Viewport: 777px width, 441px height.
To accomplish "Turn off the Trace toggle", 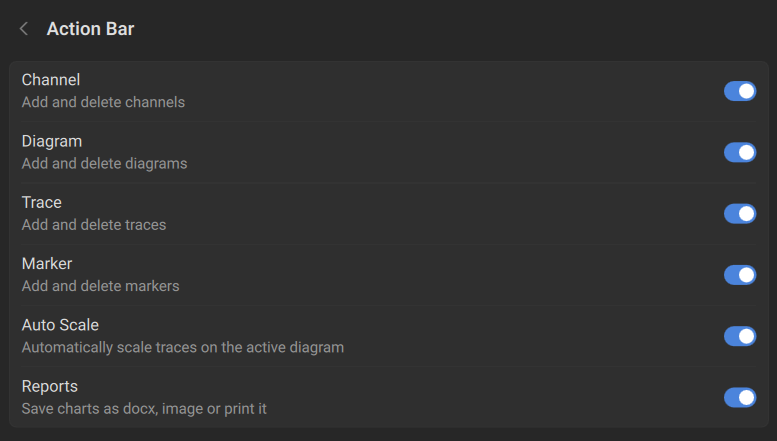I will (x=739, y=213).
